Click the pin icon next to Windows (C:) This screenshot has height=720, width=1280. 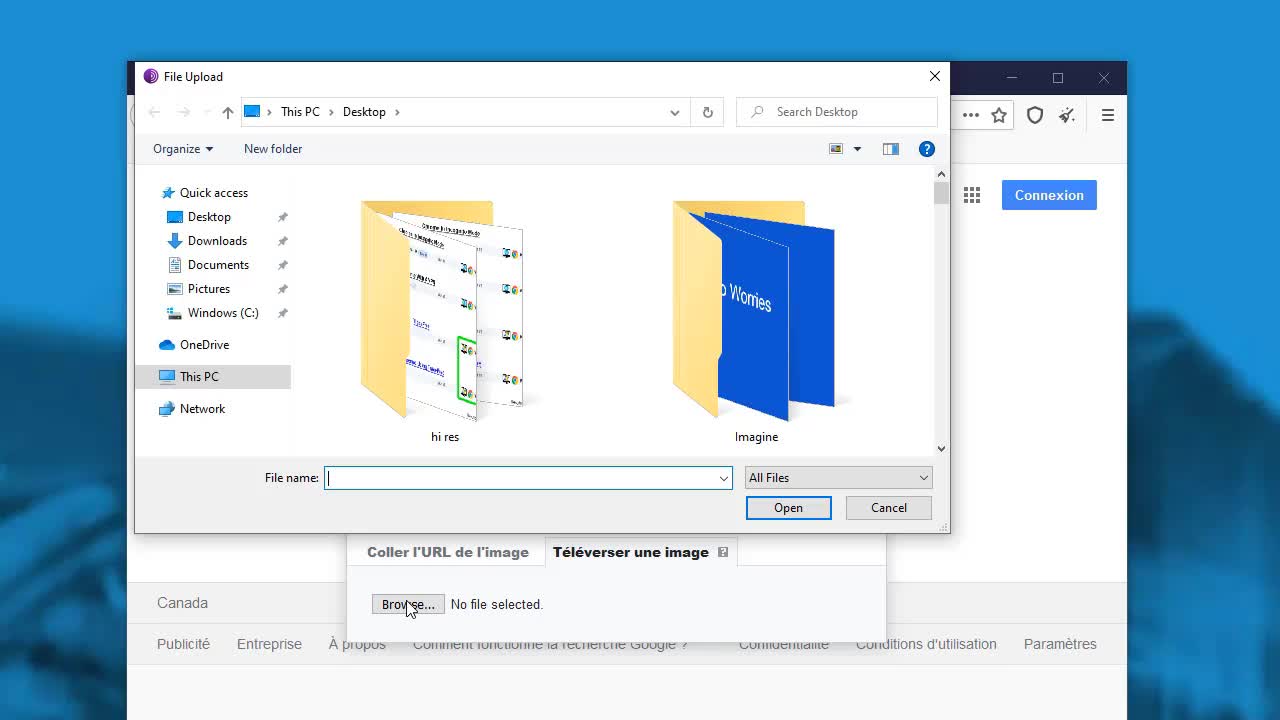pos(282,313)
